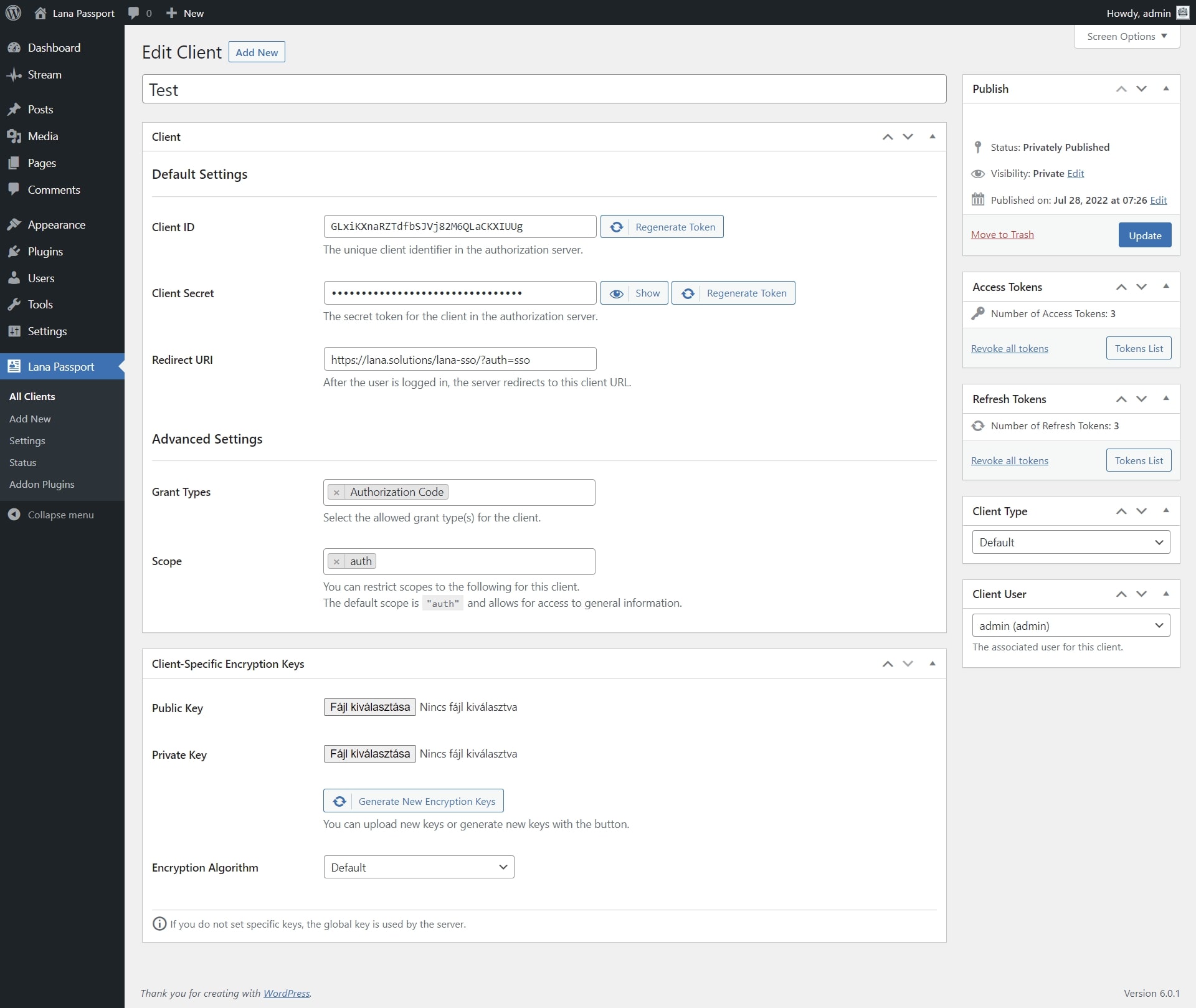Open All Clients in the Lana Passport menu

coord(32,396)
